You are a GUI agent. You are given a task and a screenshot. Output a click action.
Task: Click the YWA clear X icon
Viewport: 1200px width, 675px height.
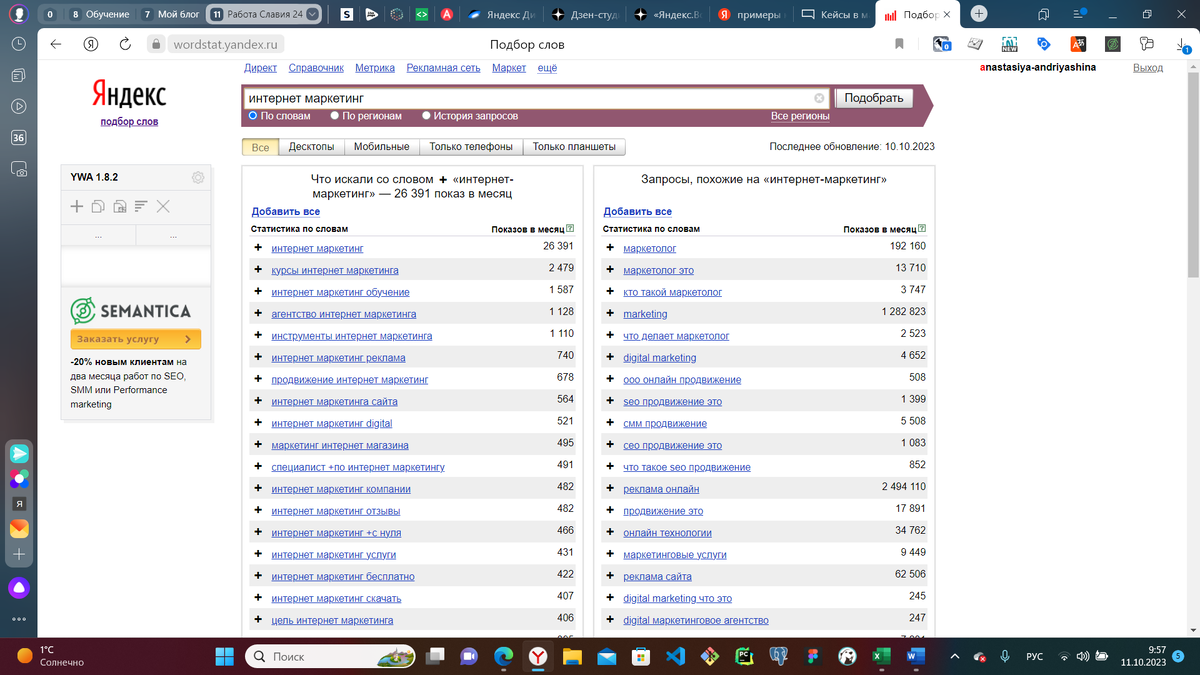coord(163,207)
